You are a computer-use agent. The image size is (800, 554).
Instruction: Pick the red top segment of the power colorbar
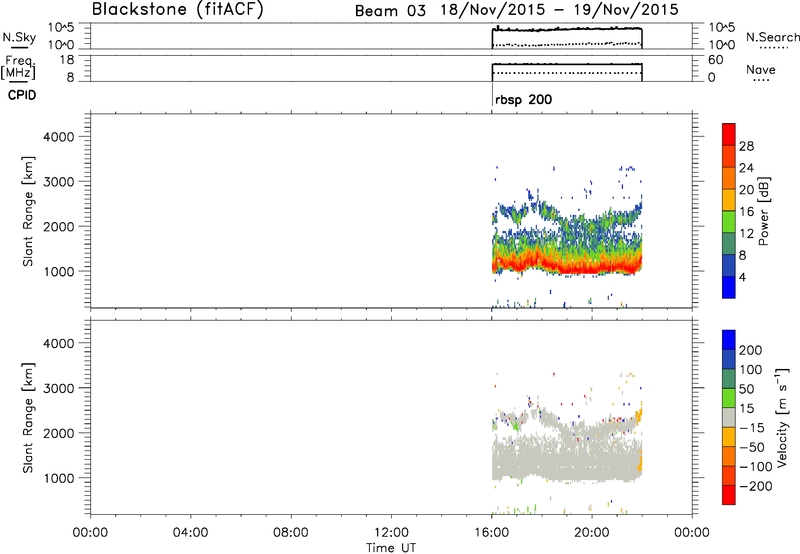[x=729, y=134]
